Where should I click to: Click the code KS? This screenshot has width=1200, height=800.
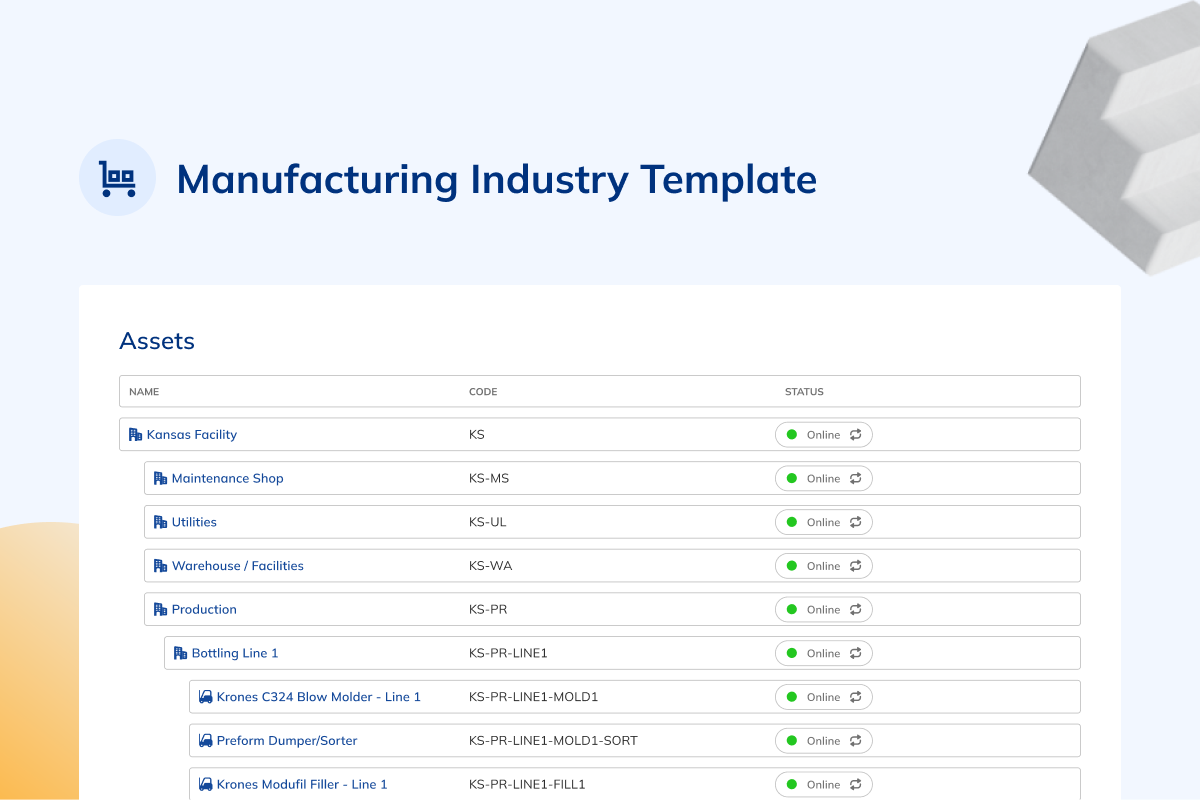(477, 435)
